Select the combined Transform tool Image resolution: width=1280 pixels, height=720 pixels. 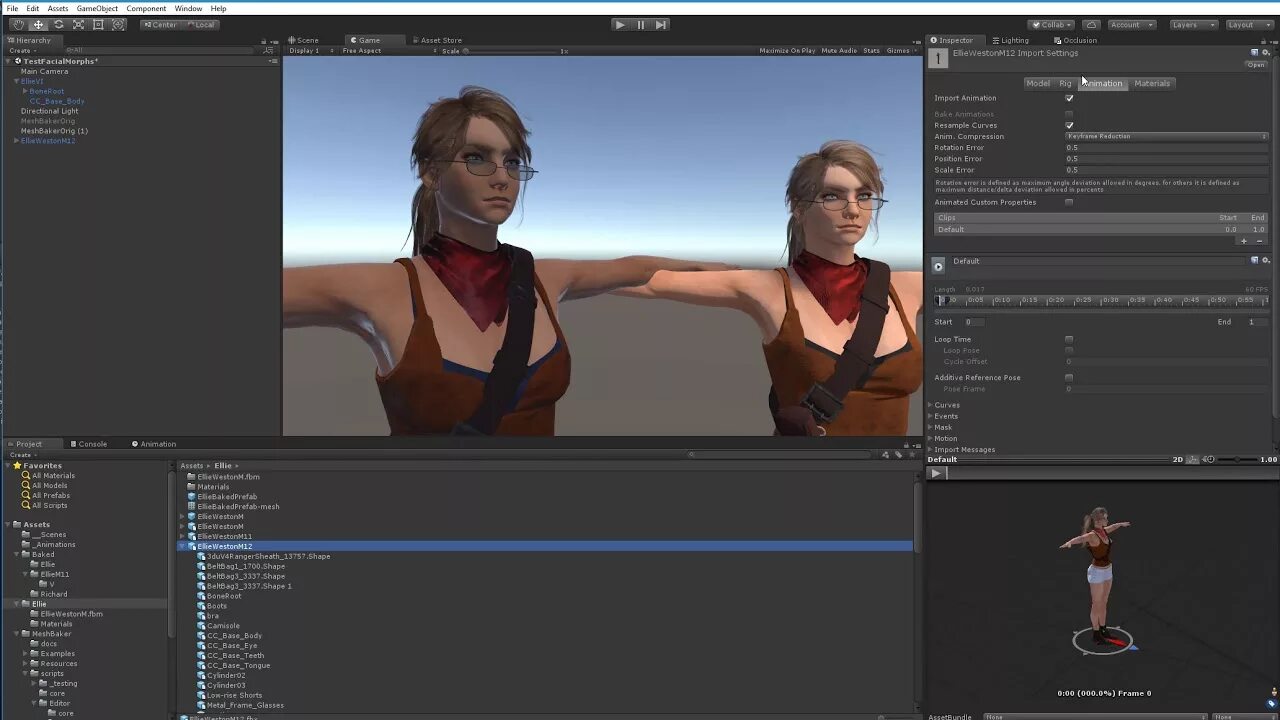point(118,24)
